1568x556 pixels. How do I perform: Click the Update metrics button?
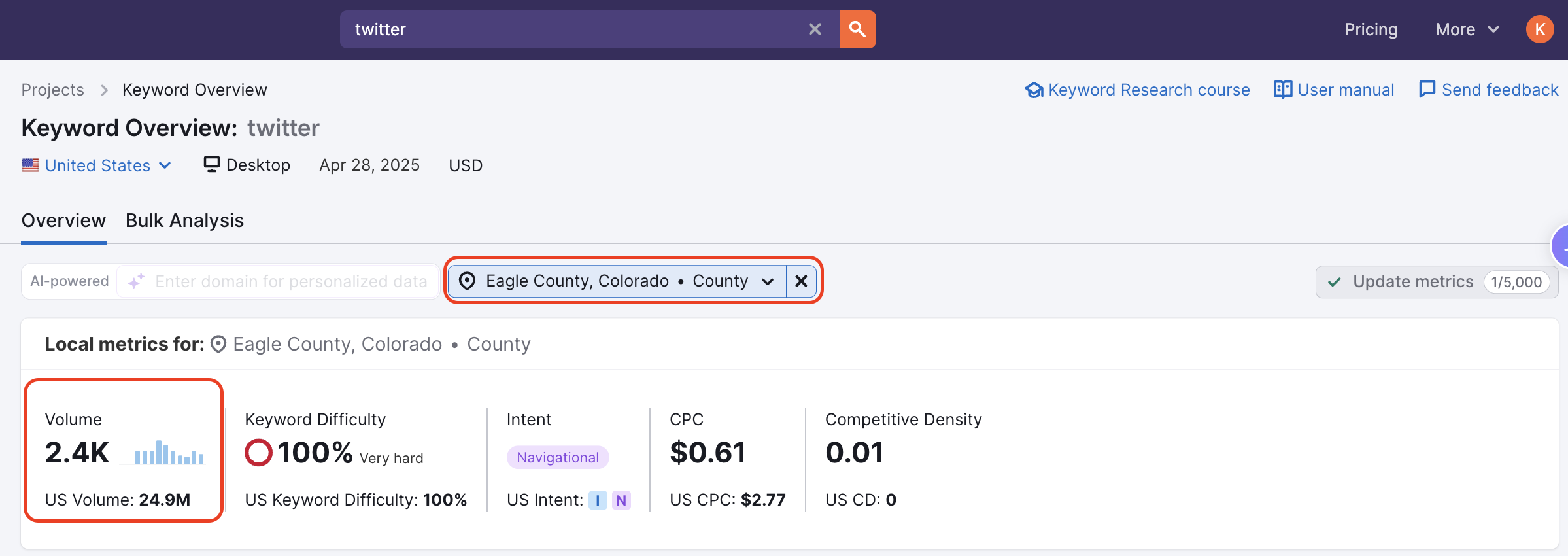1437,282
